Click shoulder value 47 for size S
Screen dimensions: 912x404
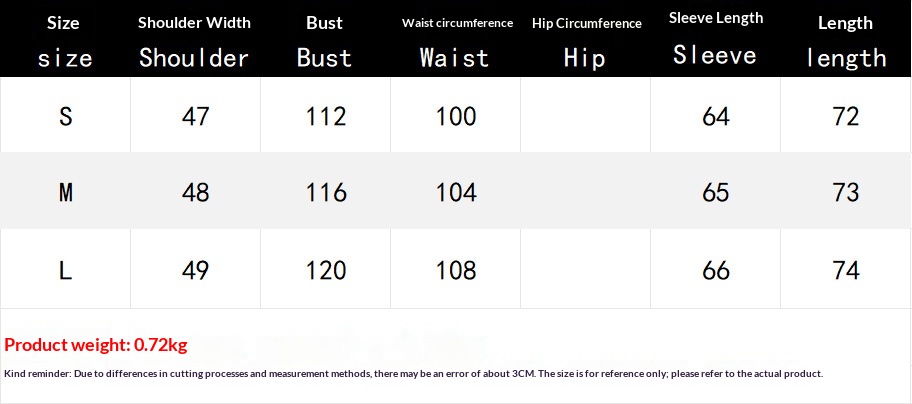pyautogui.click(x=195, y=116)
